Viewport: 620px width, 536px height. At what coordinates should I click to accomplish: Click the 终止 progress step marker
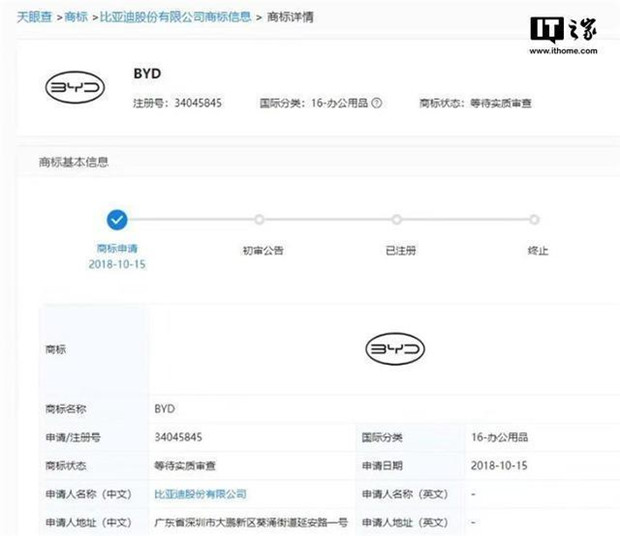pyautogui.click(x=534, y=219)
